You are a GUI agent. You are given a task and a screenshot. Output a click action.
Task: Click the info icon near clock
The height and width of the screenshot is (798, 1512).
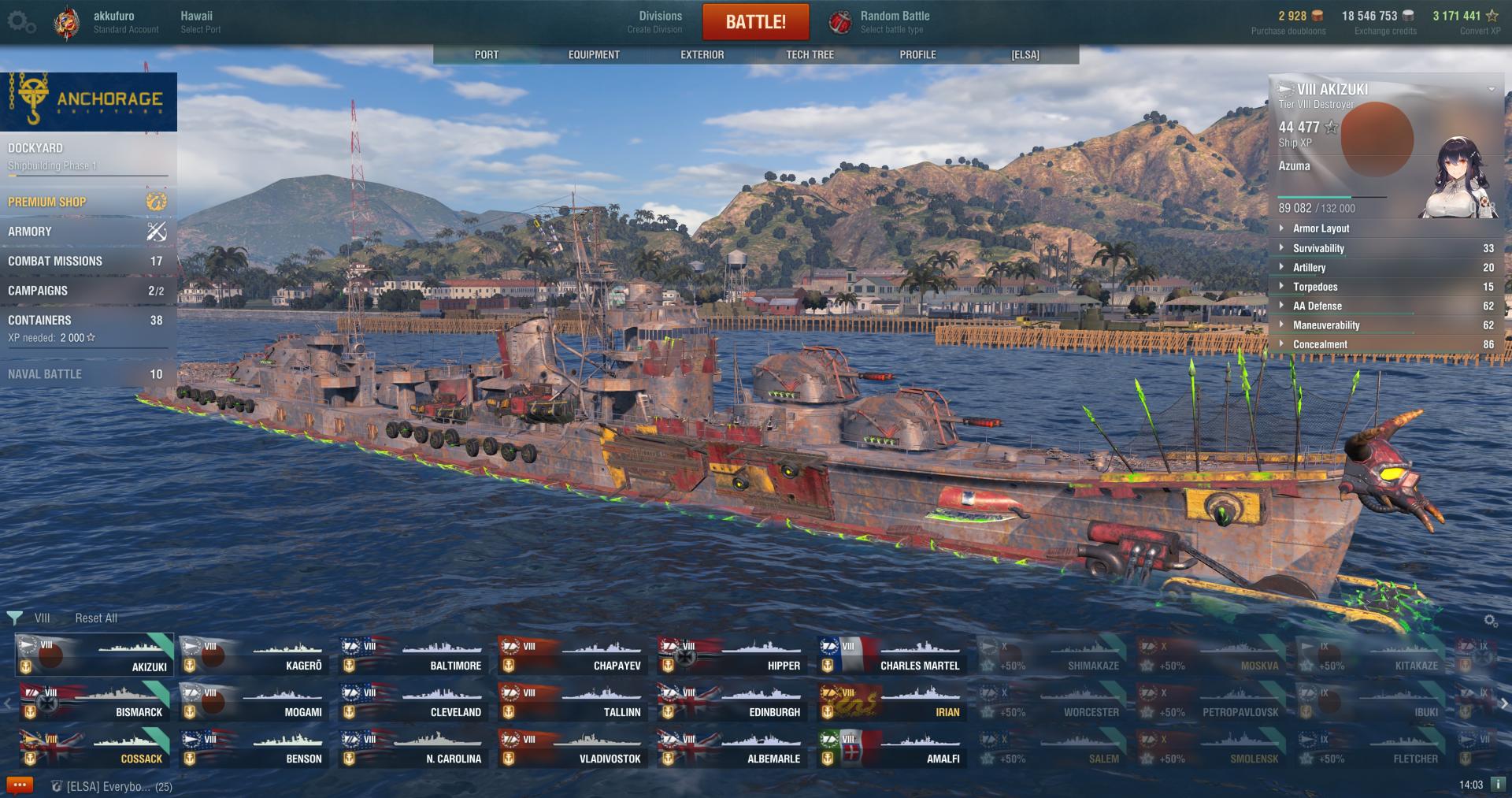point(1498,785)
